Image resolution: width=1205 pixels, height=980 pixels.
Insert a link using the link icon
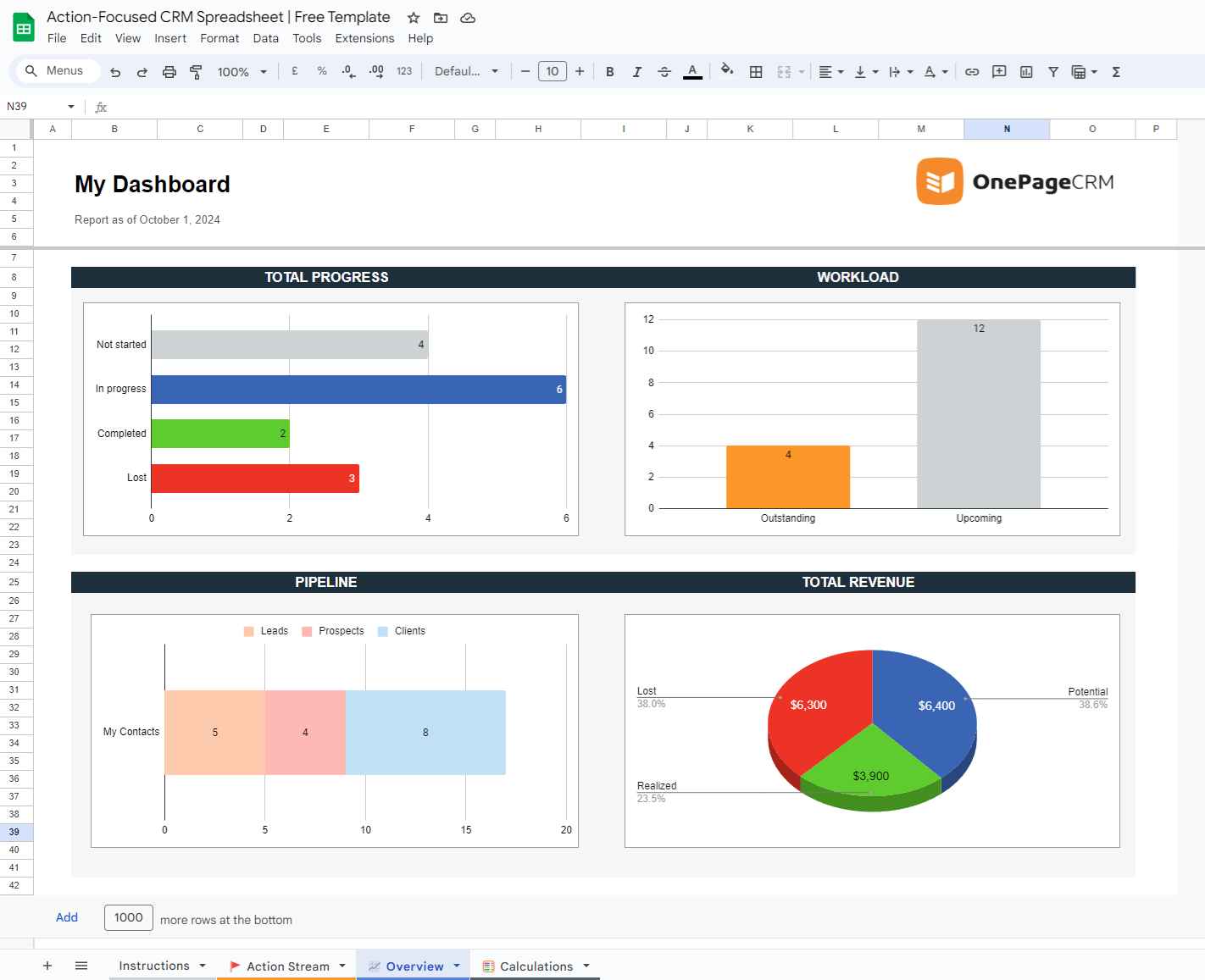click(x=972, y=71)
